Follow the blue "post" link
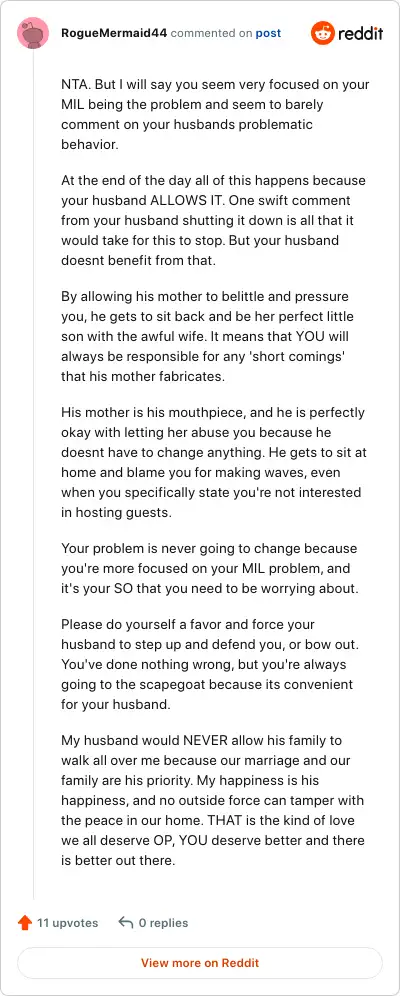This screenshot has height=996, width=400. pos(268,33)
